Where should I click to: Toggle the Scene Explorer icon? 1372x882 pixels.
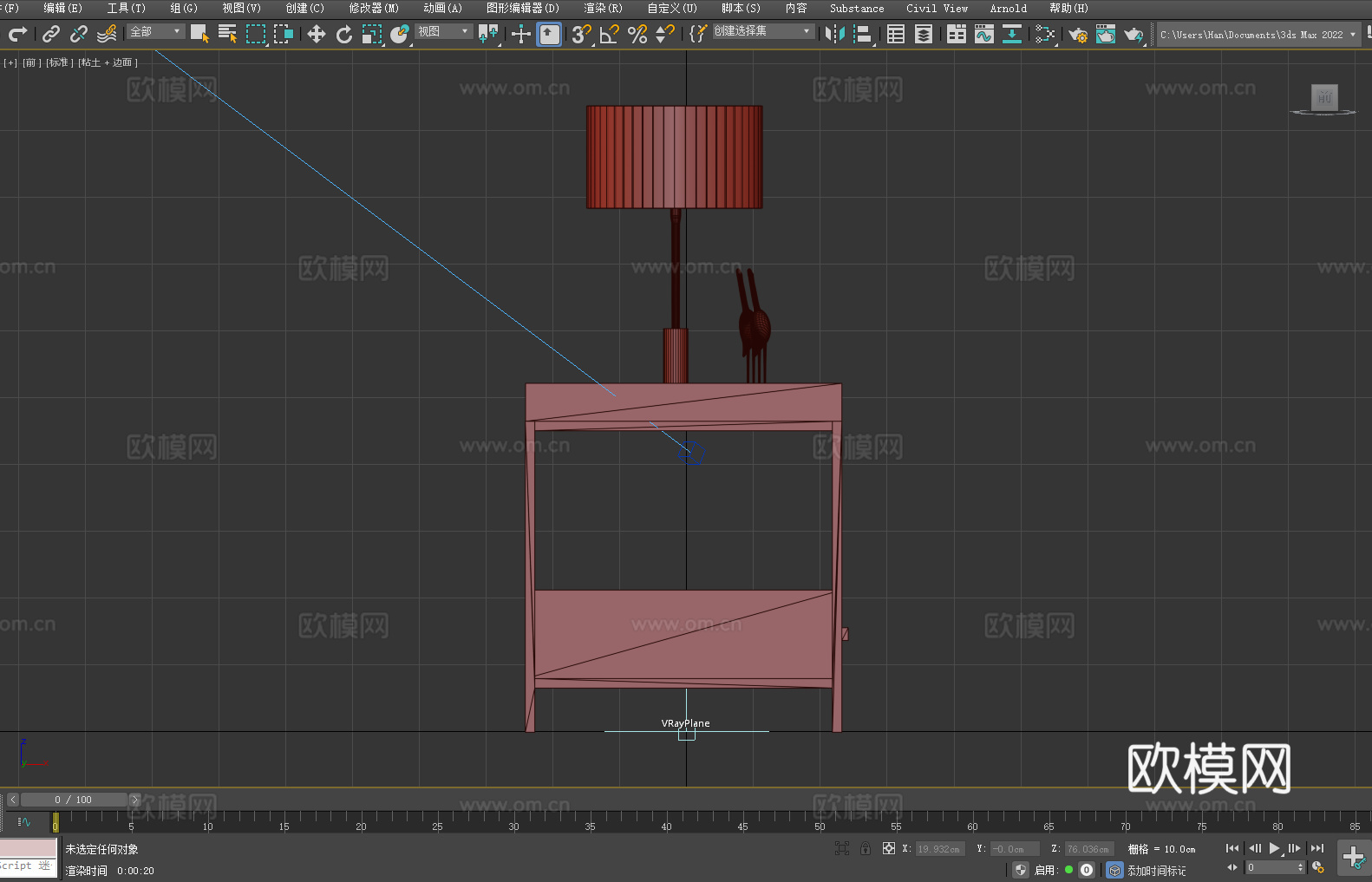(896, 34)
